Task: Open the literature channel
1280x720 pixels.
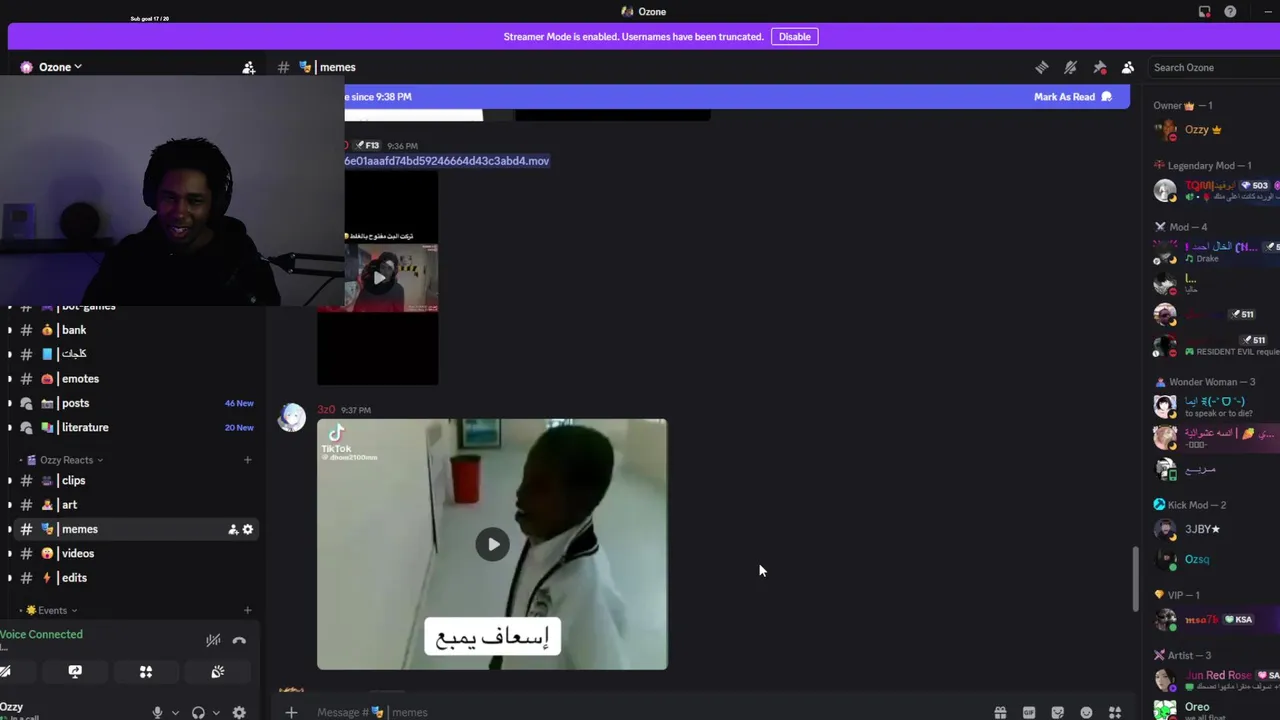Action: (x=85, y=427)
